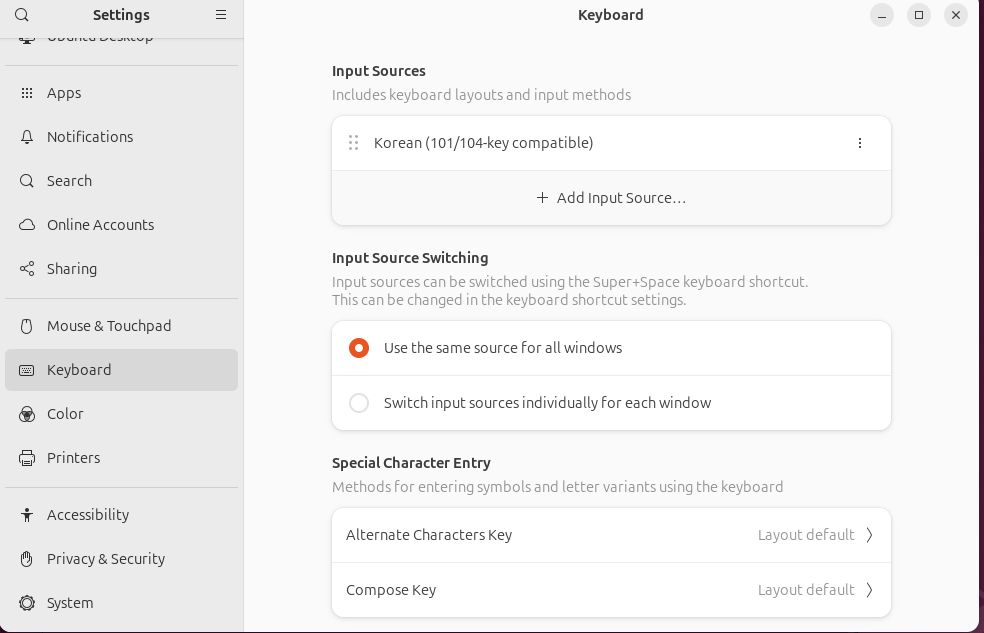Screen dimensions: 984x633
Task: Click the Color panel icon
Action: [26, 414]
